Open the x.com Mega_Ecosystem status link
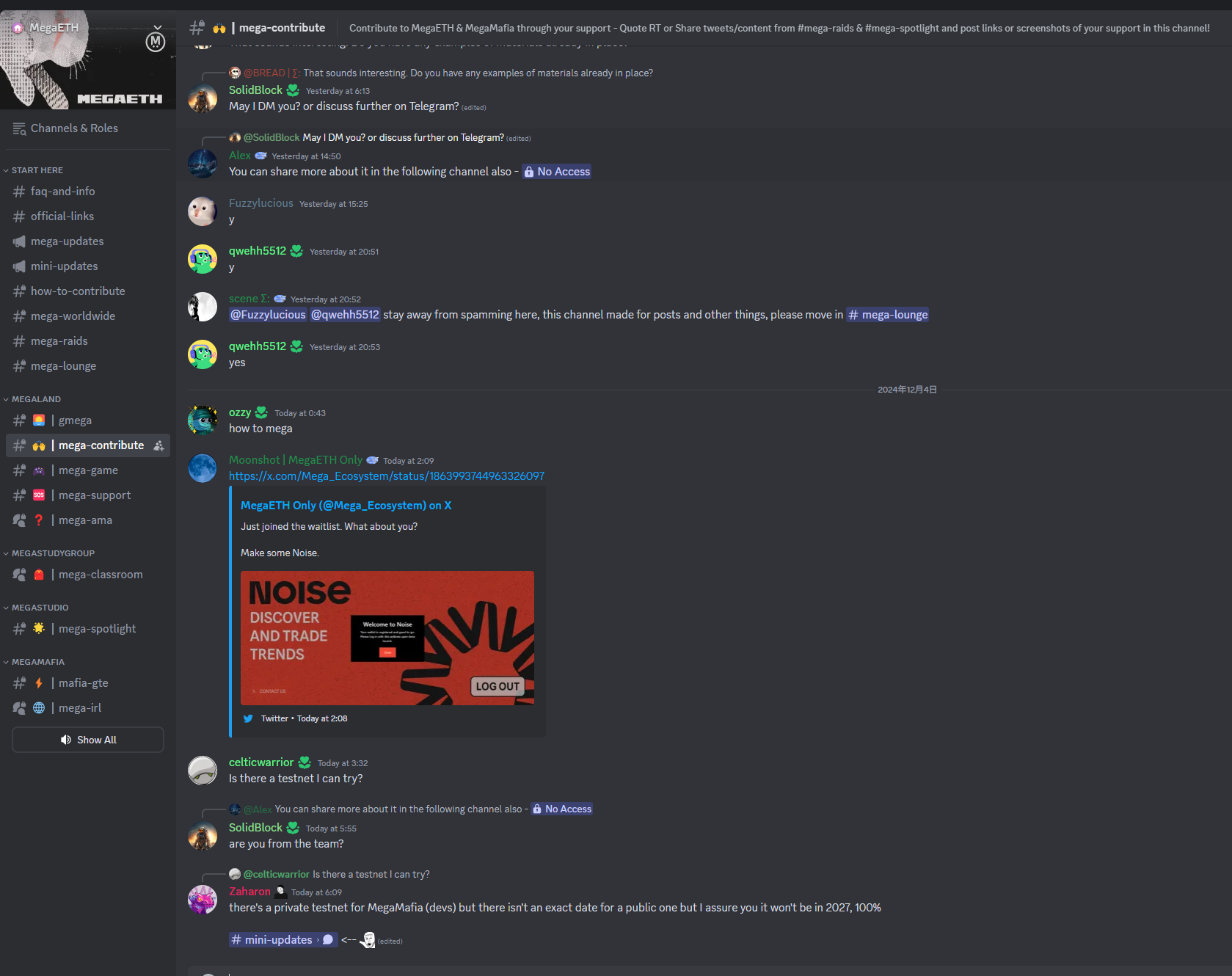 (x=387, y=476)
